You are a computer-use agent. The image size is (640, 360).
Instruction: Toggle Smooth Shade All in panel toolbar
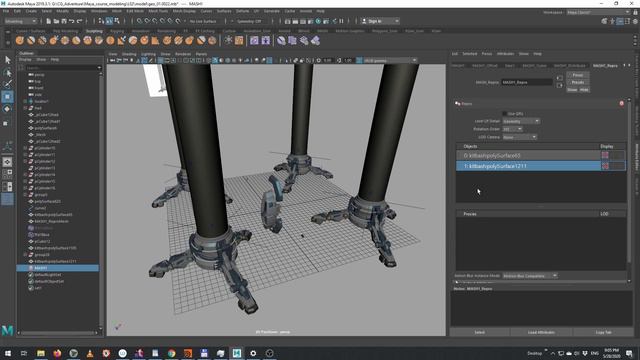[x=215, y=60]
